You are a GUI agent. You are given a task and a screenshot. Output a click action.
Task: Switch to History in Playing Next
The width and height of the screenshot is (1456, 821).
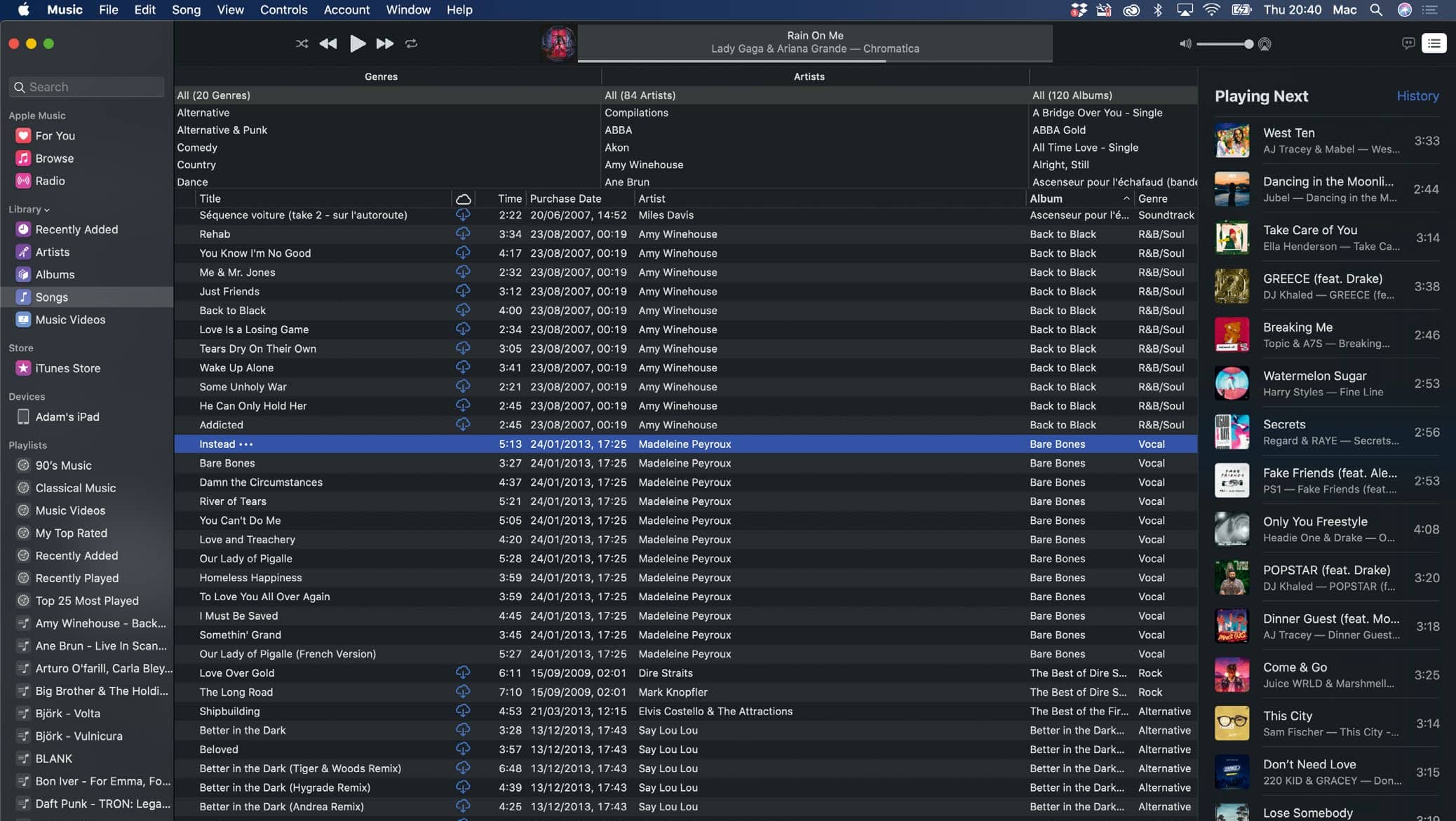(1417, 96)
